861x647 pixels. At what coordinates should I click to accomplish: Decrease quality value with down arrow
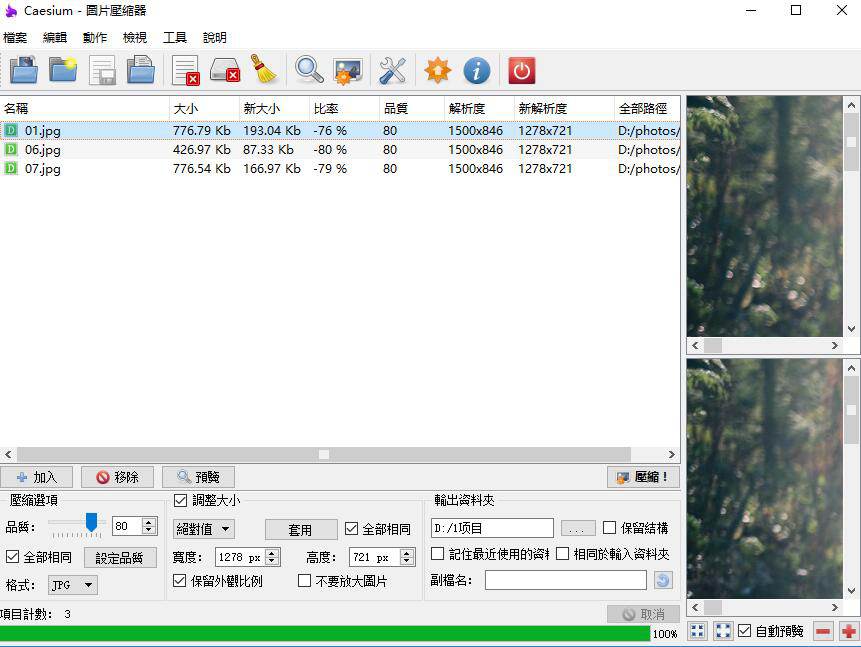click(x=148, y=530)
